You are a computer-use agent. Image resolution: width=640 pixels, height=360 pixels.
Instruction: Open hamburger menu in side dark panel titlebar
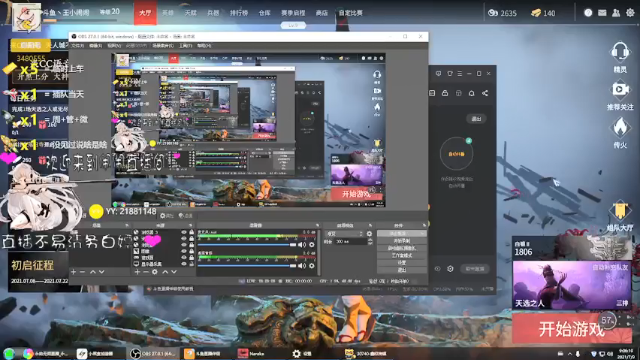coord(460,73)
